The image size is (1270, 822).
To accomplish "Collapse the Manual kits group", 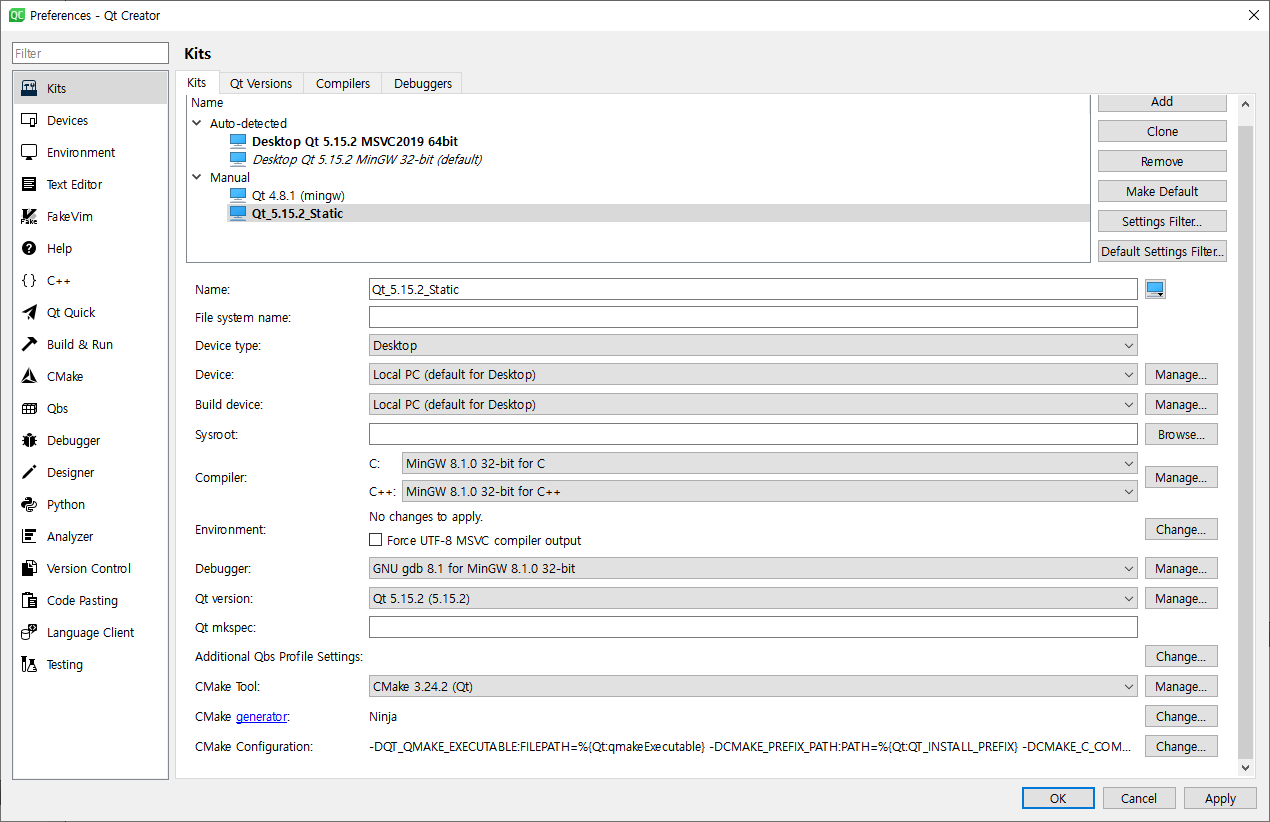I will (x=196, y=178).
